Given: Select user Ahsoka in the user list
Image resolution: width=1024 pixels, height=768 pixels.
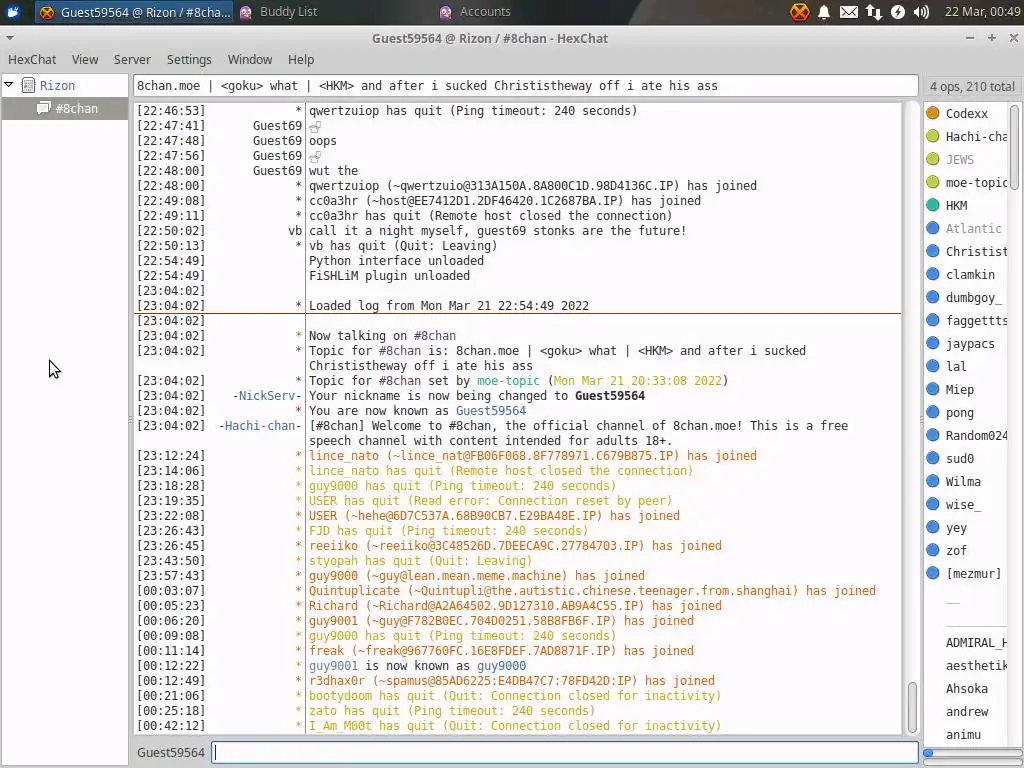Looking at the screenshot, I should [x=967, y=688].
